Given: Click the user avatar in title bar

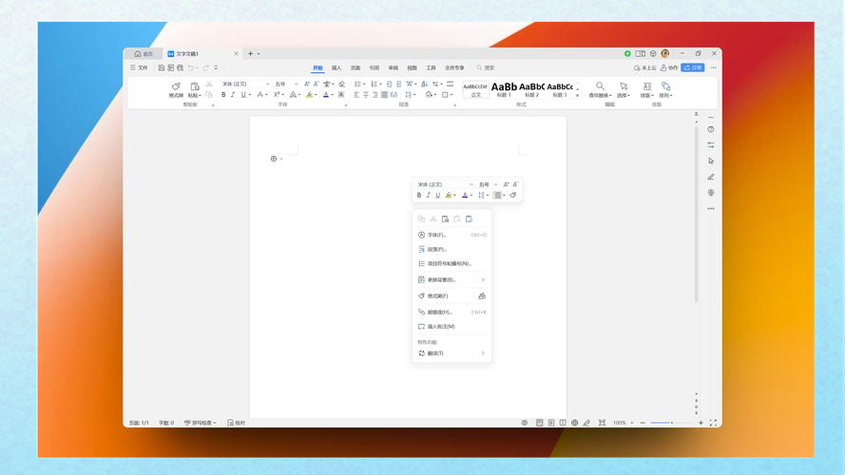Looking at the screenshot, I should point(665,54).
